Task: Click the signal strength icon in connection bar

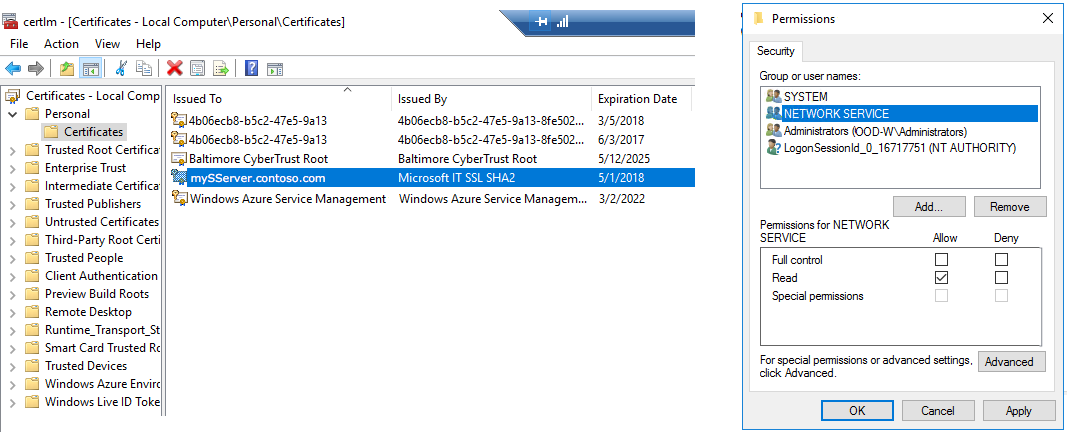Action: [562, 22]
